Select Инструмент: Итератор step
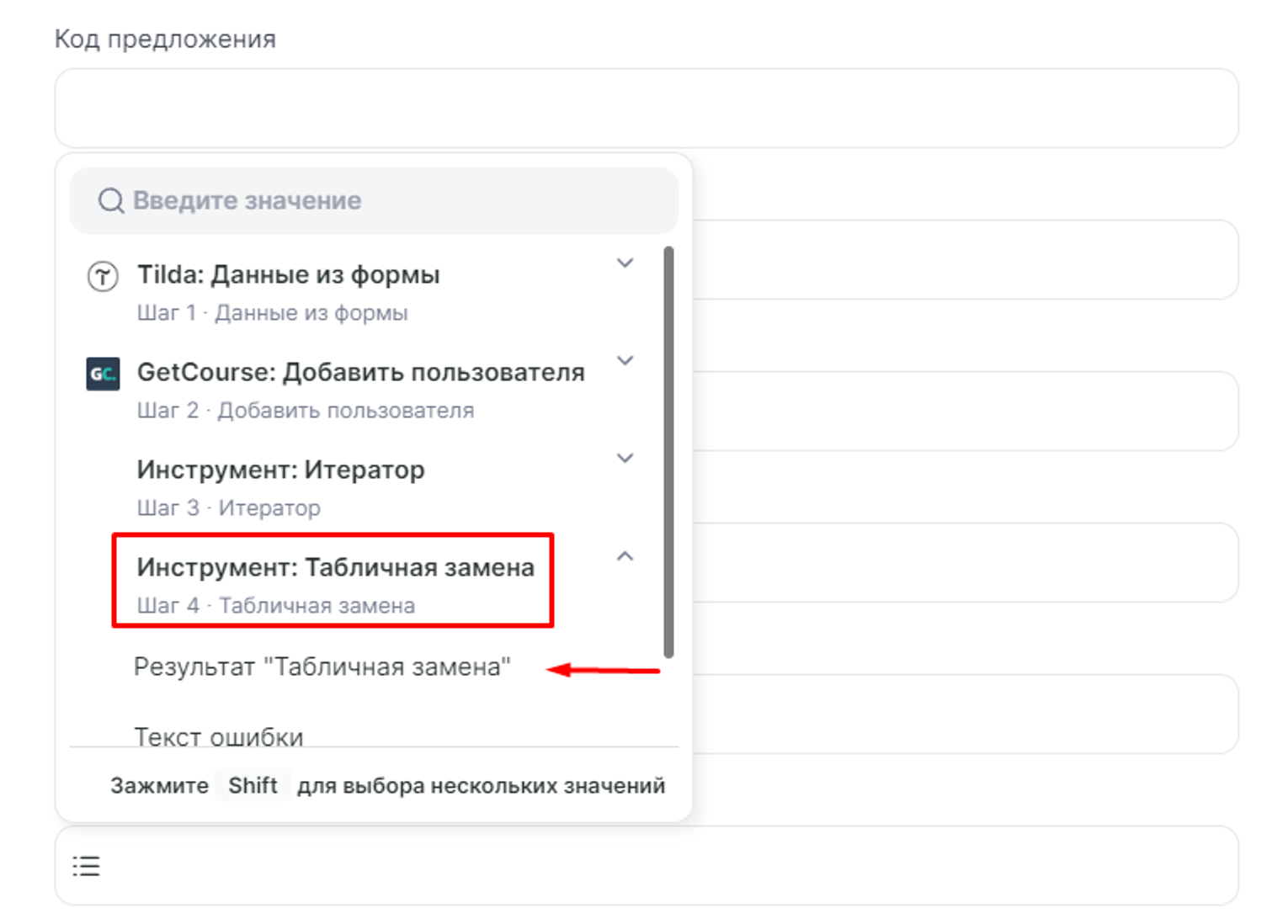 (280, 470)
